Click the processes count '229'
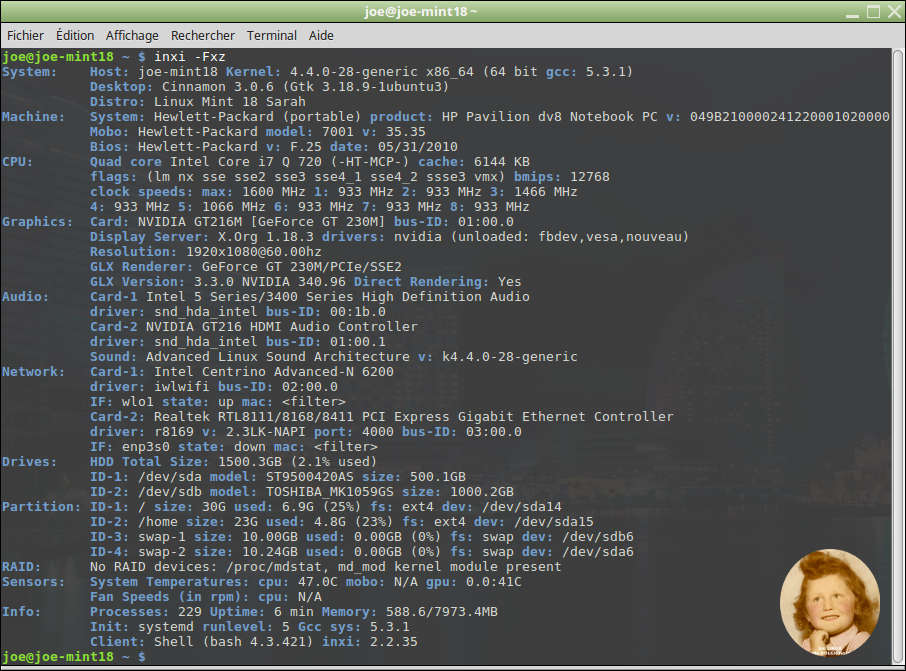906x671 pixels. click(190, 613)
